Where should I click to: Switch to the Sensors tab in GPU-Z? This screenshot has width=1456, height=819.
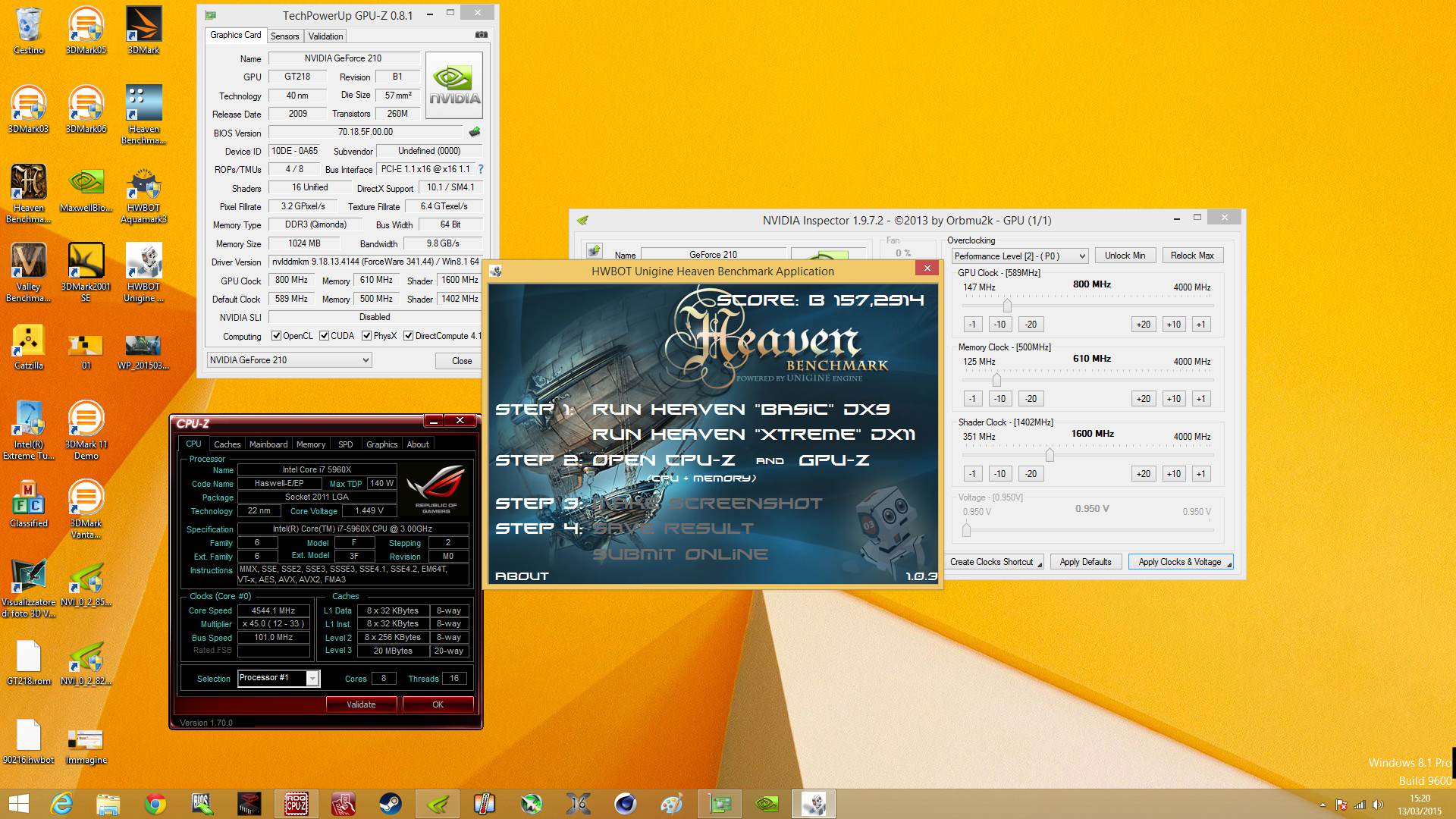point(285,36)
